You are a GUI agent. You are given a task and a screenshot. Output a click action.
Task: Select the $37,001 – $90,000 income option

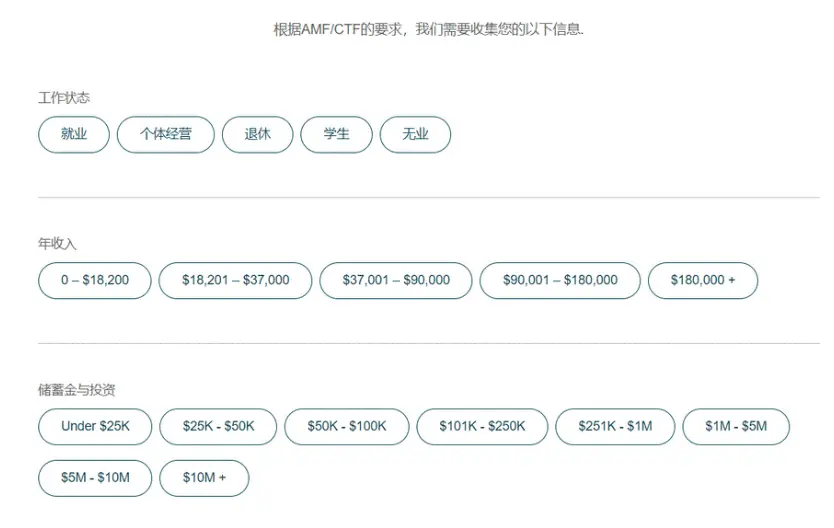[x=396, y=280]
